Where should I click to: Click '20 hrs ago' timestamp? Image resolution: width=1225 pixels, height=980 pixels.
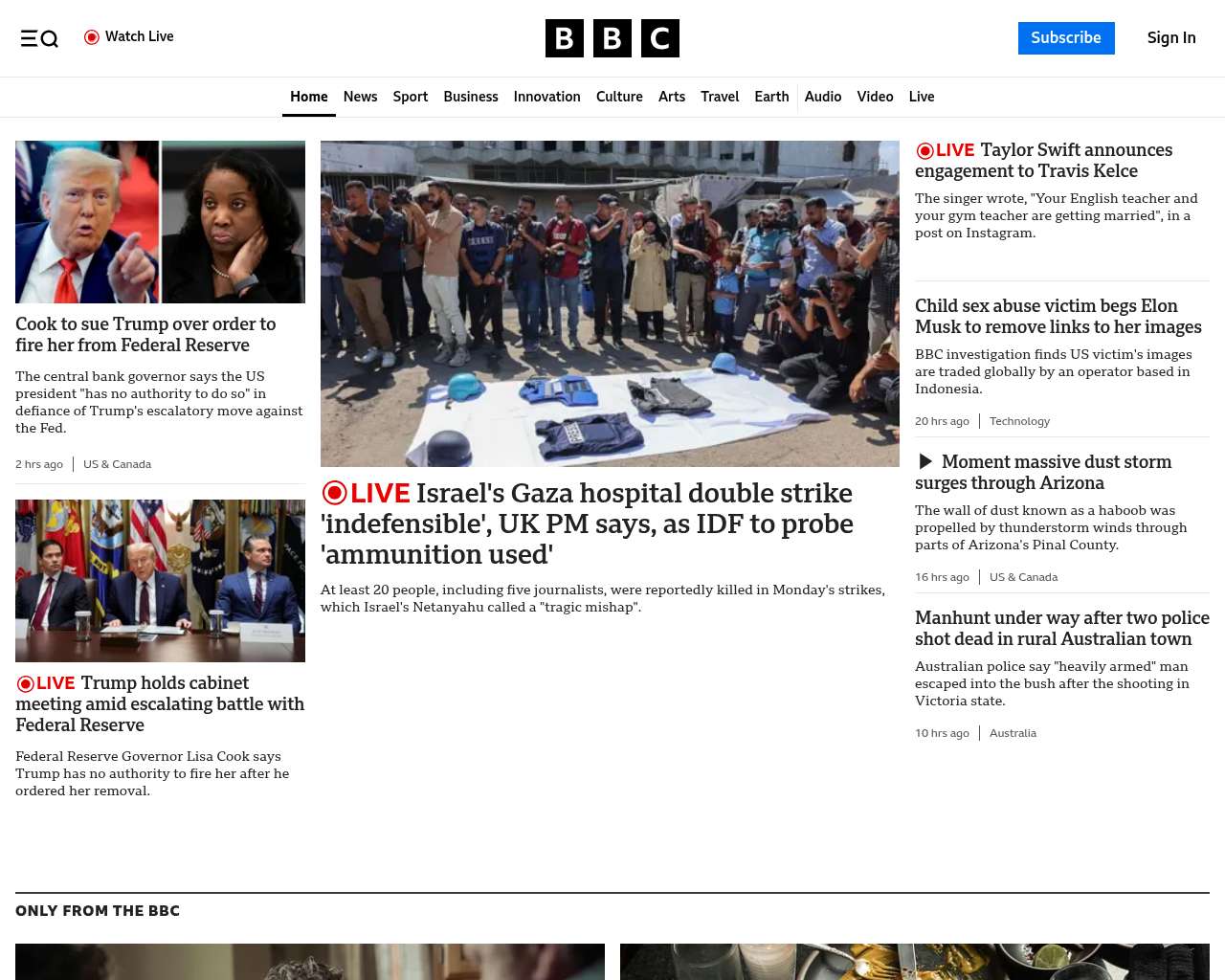[942, 421]
